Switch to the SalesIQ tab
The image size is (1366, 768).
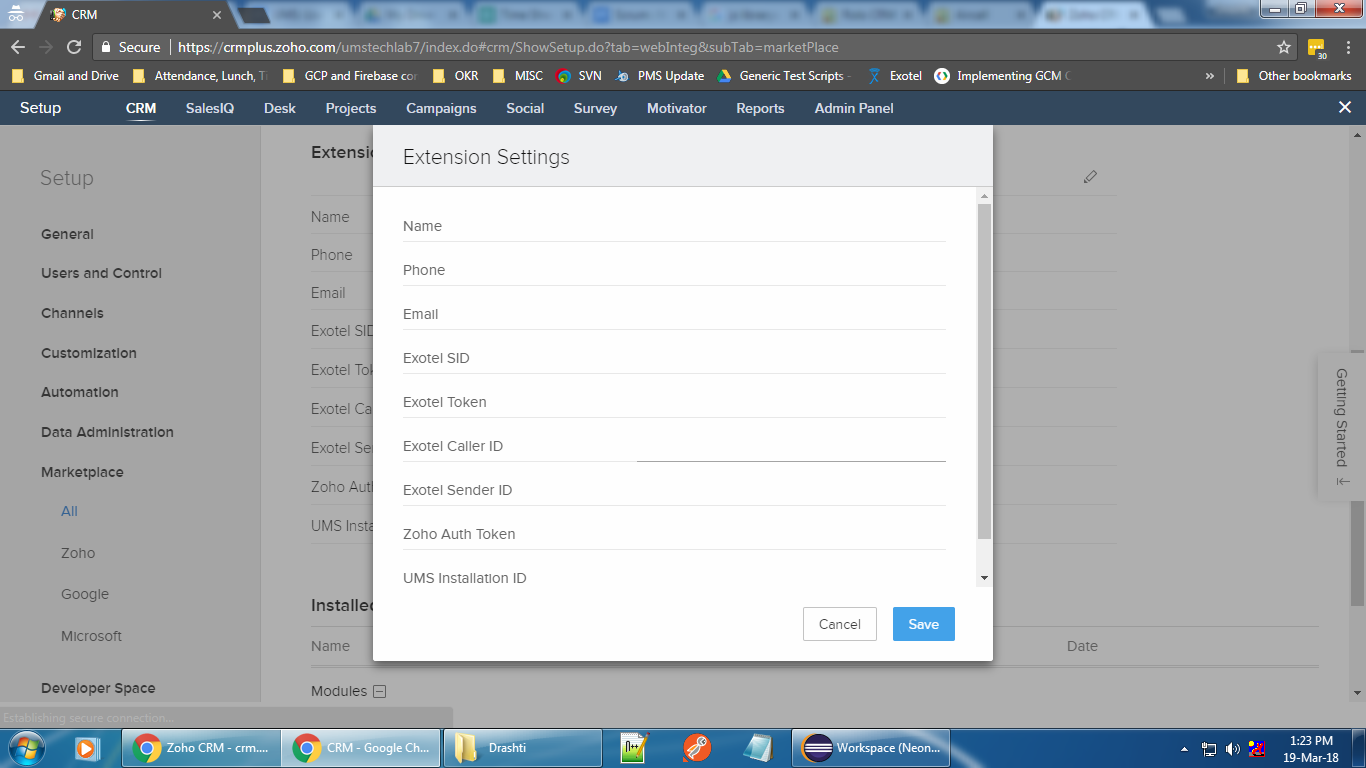[x=210, y=108]
